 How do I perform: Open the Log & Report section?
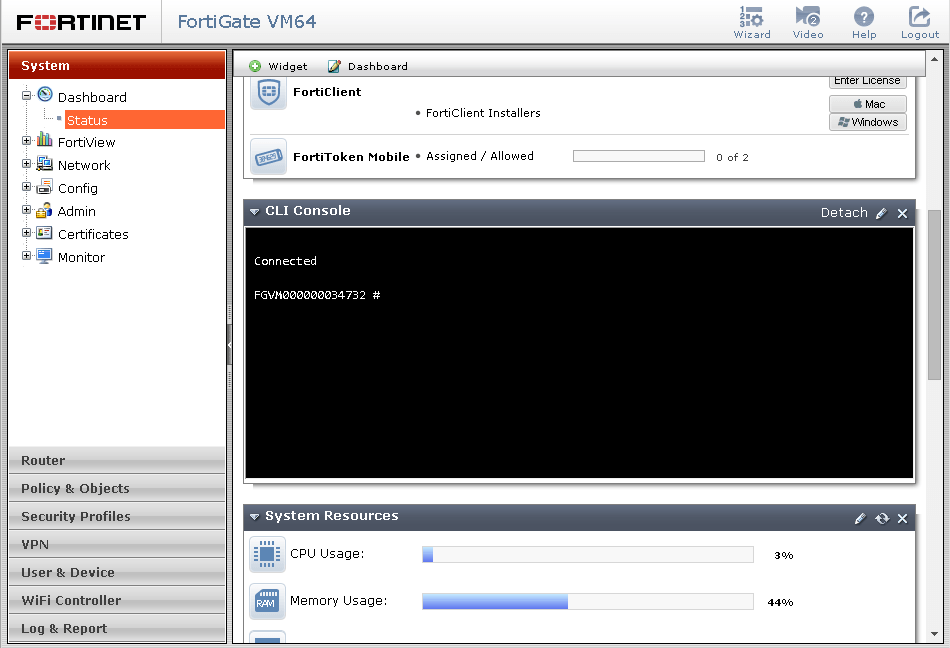[117, 628]
